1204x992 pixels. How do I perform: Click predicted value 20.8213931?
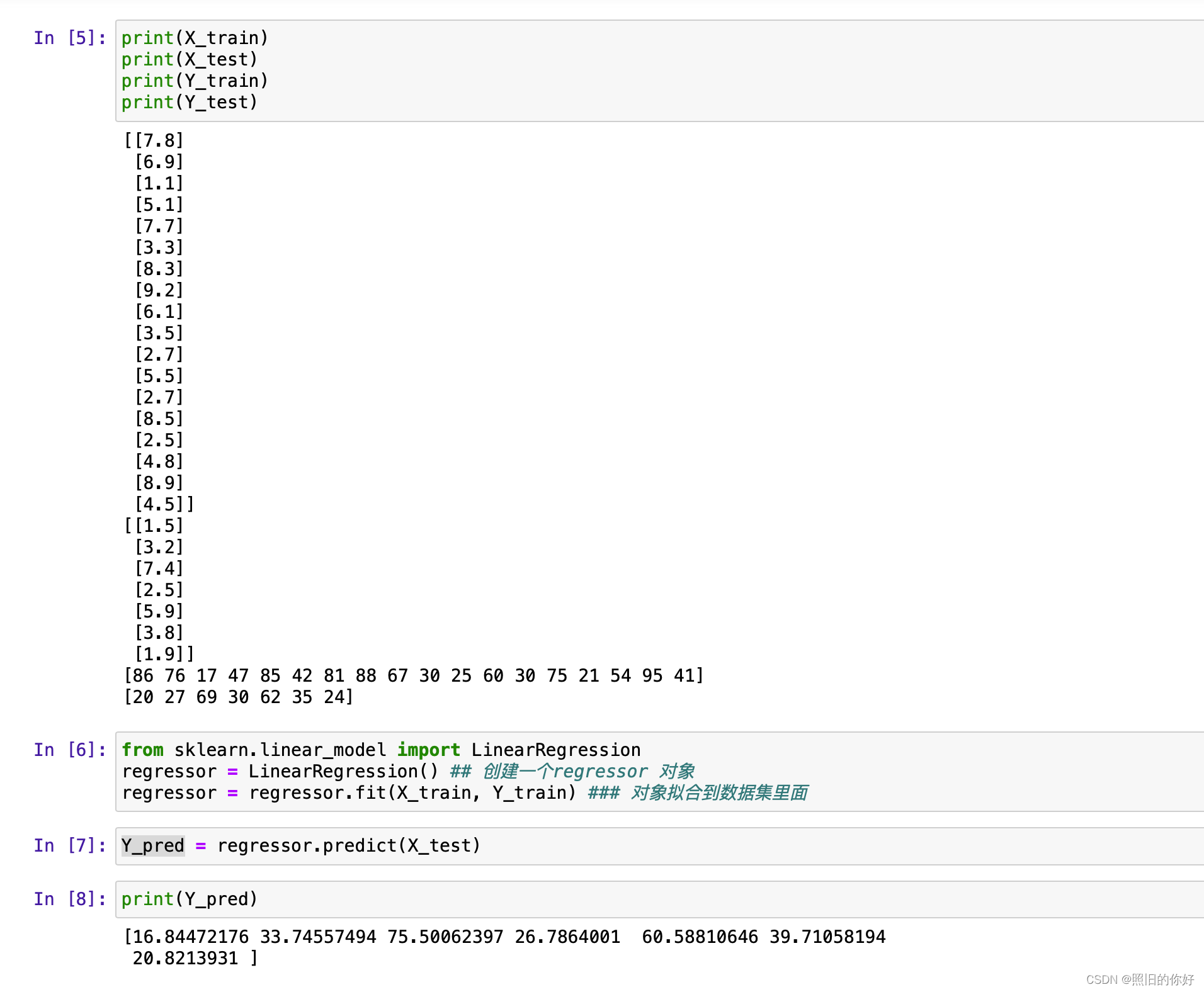pyautogui.click(x=186, y=958)
